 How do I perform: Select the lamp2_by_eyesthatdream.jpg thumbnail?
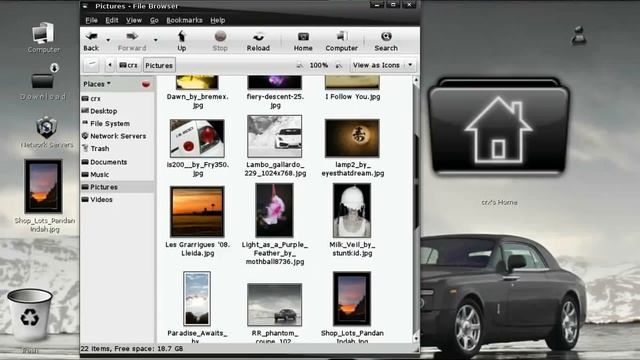coord(352,138)
